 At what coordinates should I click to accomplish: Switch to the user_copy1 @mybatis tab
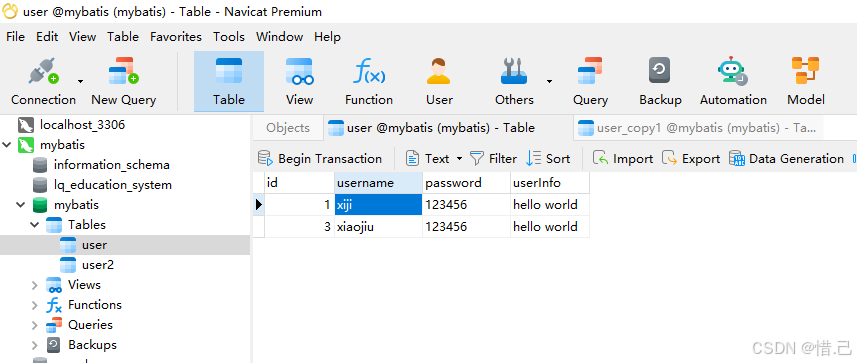click(697, 128)
